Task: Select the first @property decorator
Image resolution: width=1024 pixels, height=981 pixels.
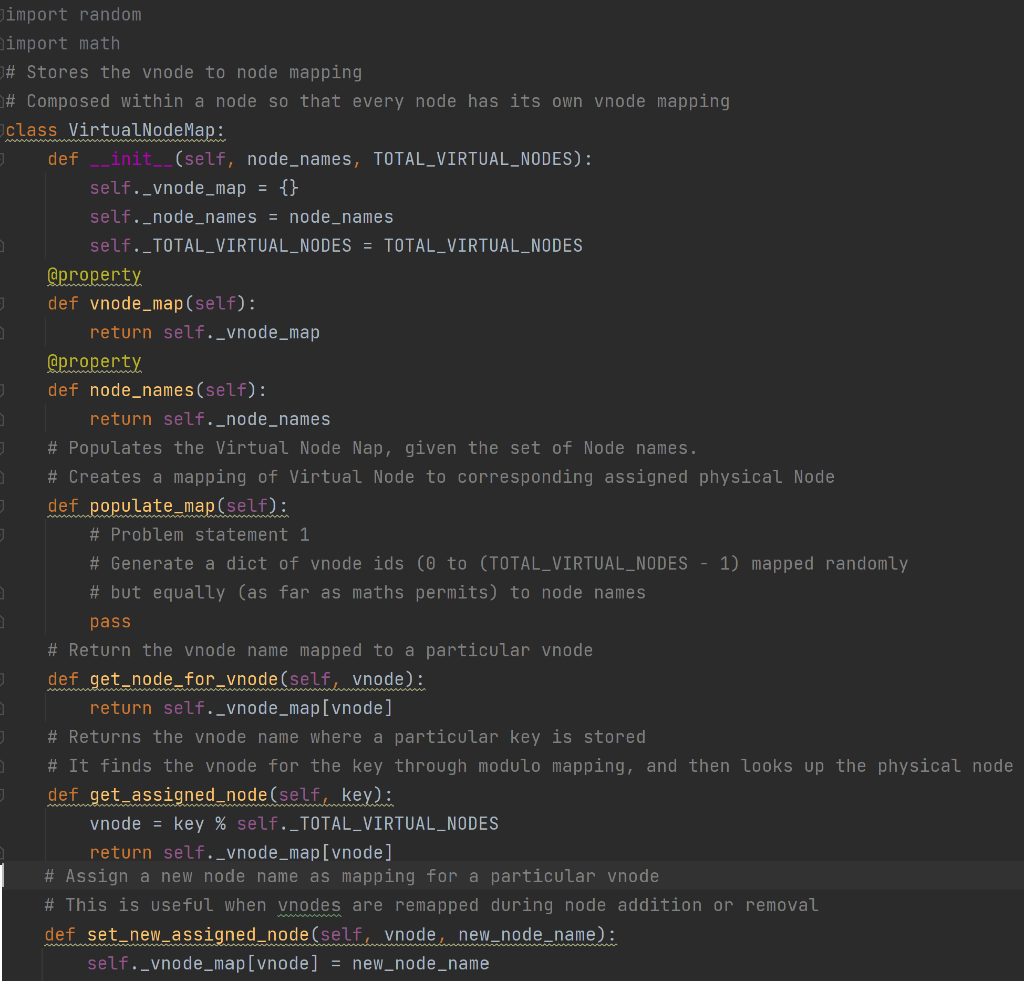Action: click(x=94, y=274)
